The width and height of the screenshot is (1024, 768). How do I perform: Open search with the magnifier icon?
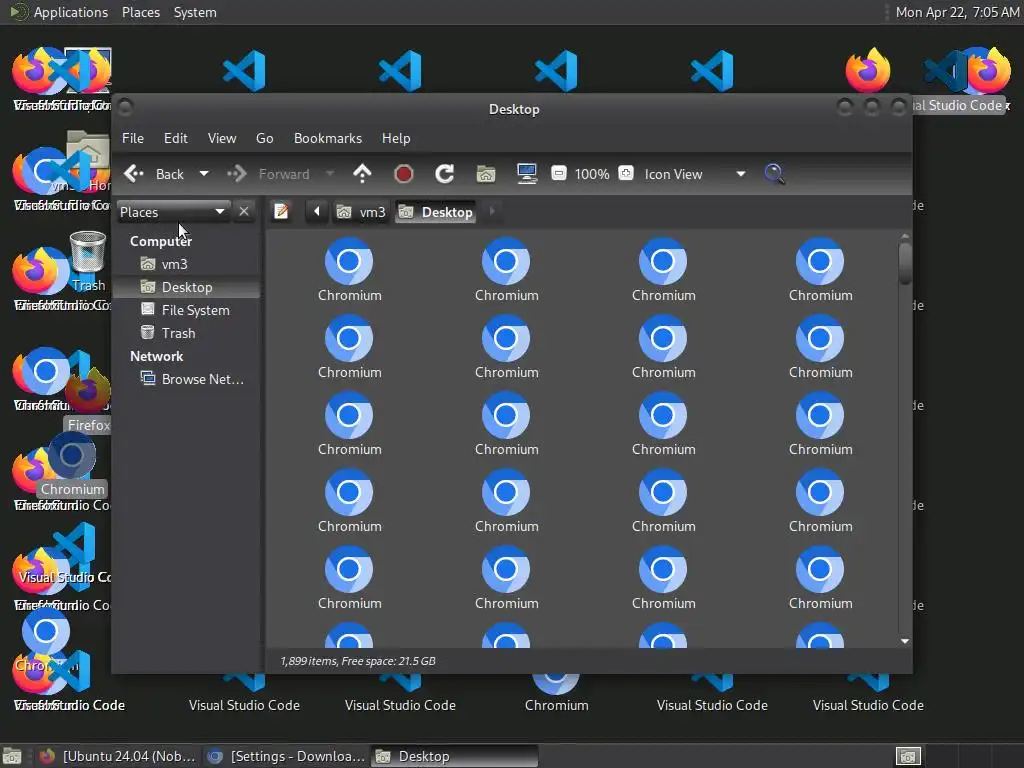(x=774, y=174)
